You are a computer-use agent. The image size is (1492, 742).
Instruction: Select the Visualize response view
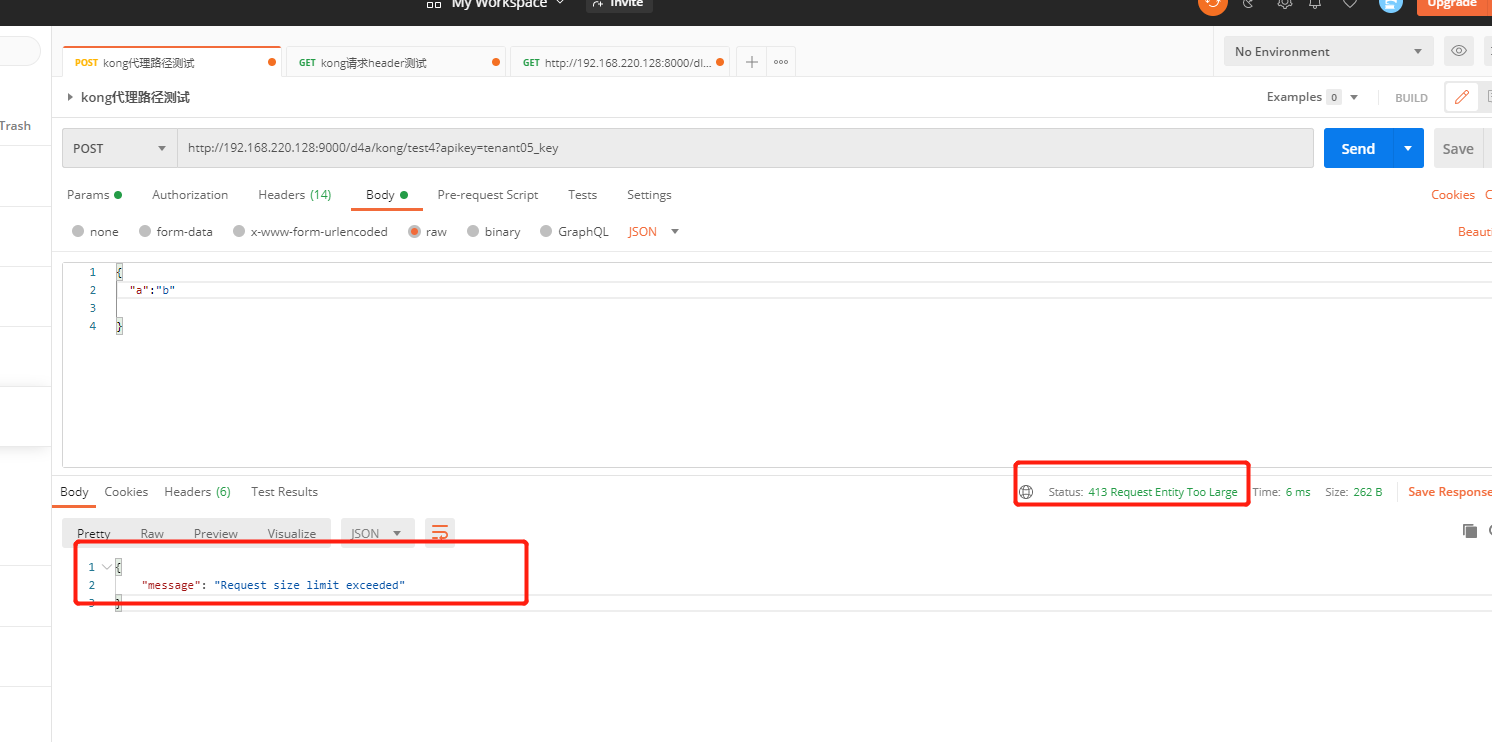[292, 534]
